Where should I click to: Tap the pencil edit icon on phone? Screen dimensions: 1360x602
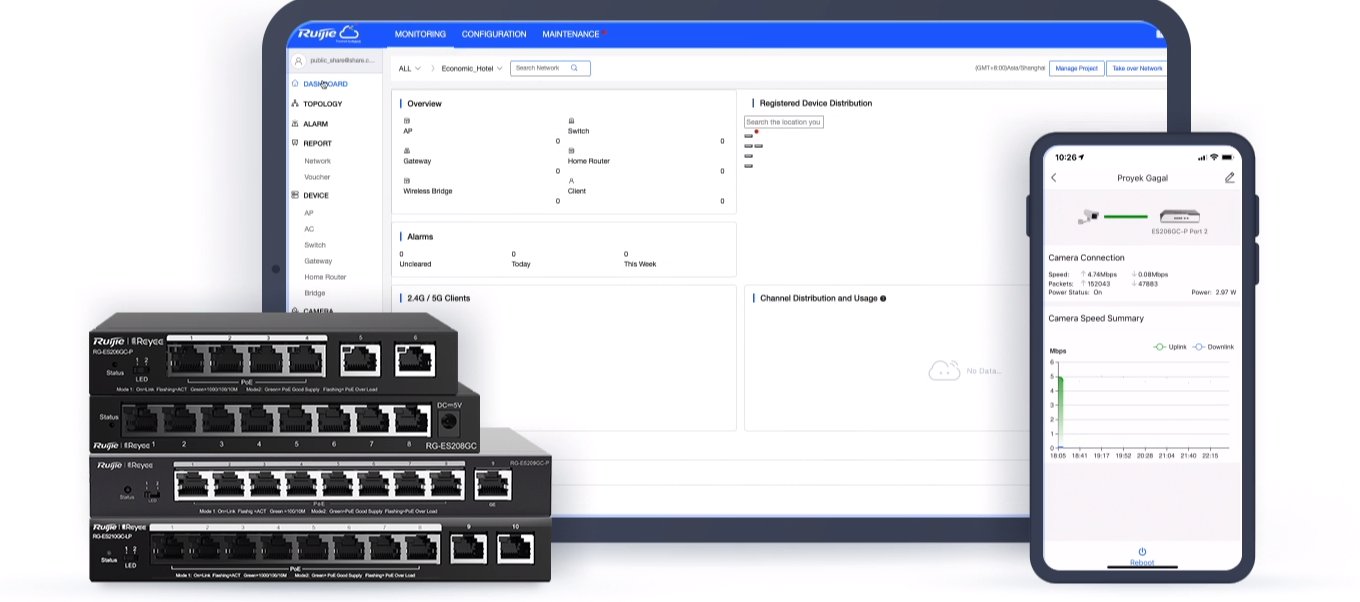[1229, 178]
